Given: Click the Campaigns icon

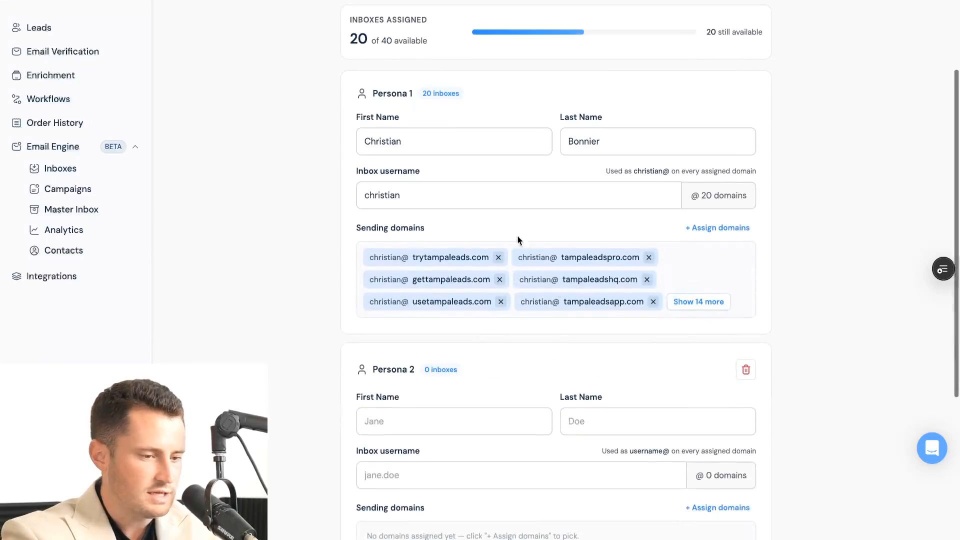Looking at the screenshot, I should [x=34, y=189].
